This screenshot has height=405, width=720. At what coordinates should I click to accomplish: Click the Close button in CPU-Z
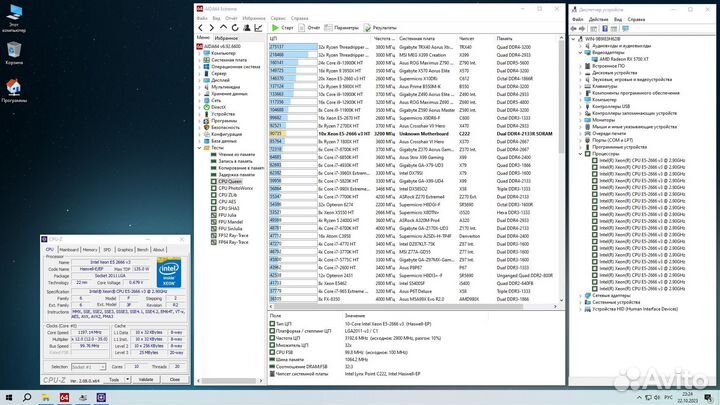(x=174, y=380)
